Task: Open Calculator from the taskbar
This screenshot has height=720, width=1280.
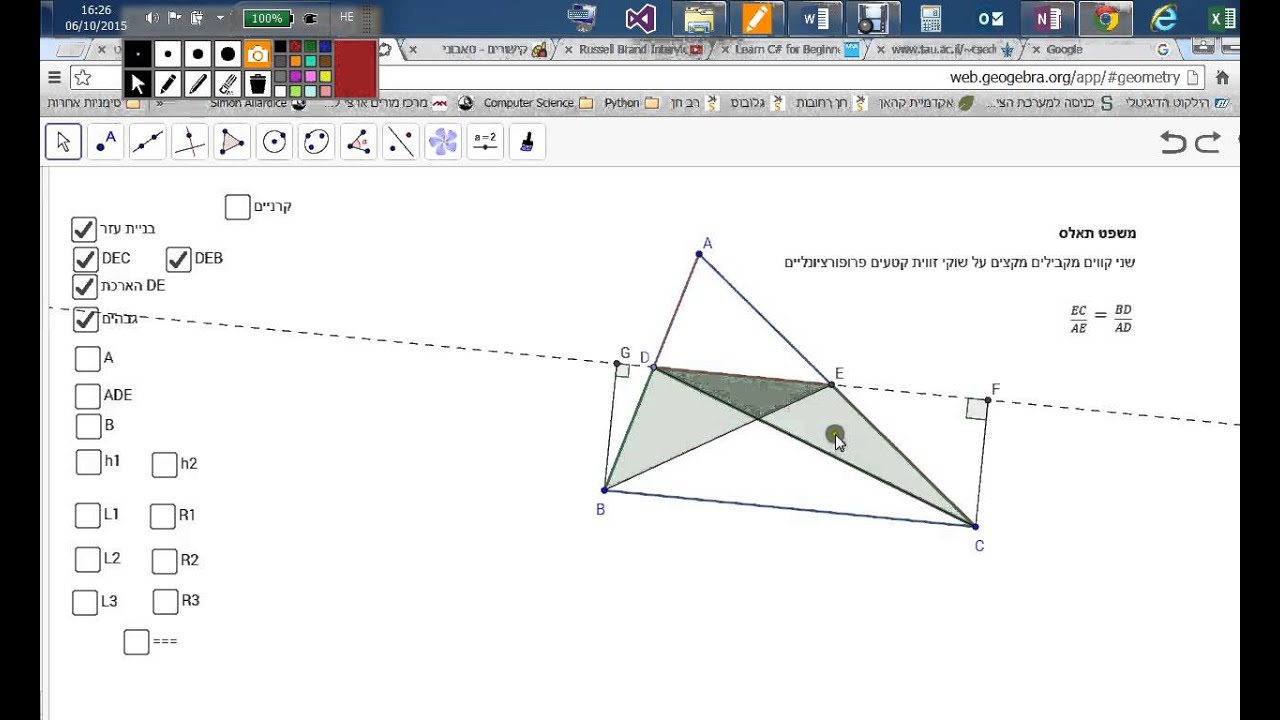Action: pos(931,18)
